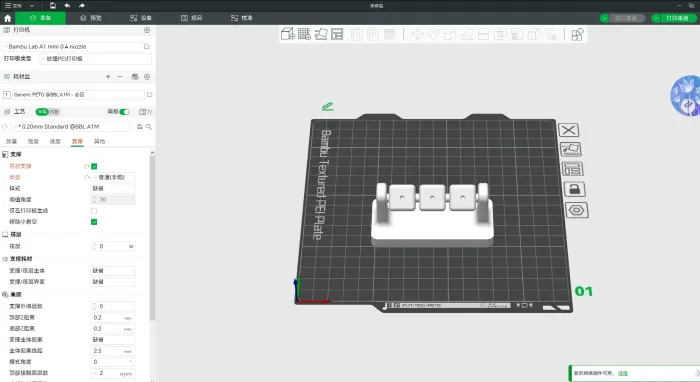This screenshot has width=700, height=382.
Task: Toggle the 高级 advanced mode switch
Action: coord(124,112)
